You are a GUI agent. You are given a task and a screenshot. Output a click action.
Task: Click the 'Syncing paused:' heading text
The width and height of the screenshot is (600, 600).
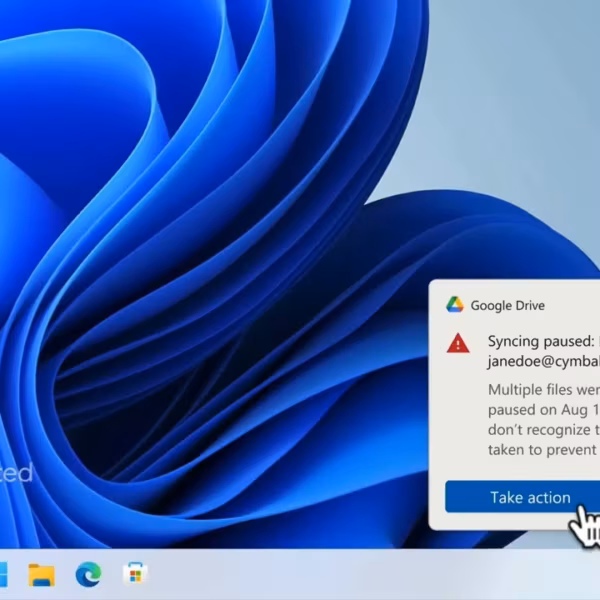[541, 341]
